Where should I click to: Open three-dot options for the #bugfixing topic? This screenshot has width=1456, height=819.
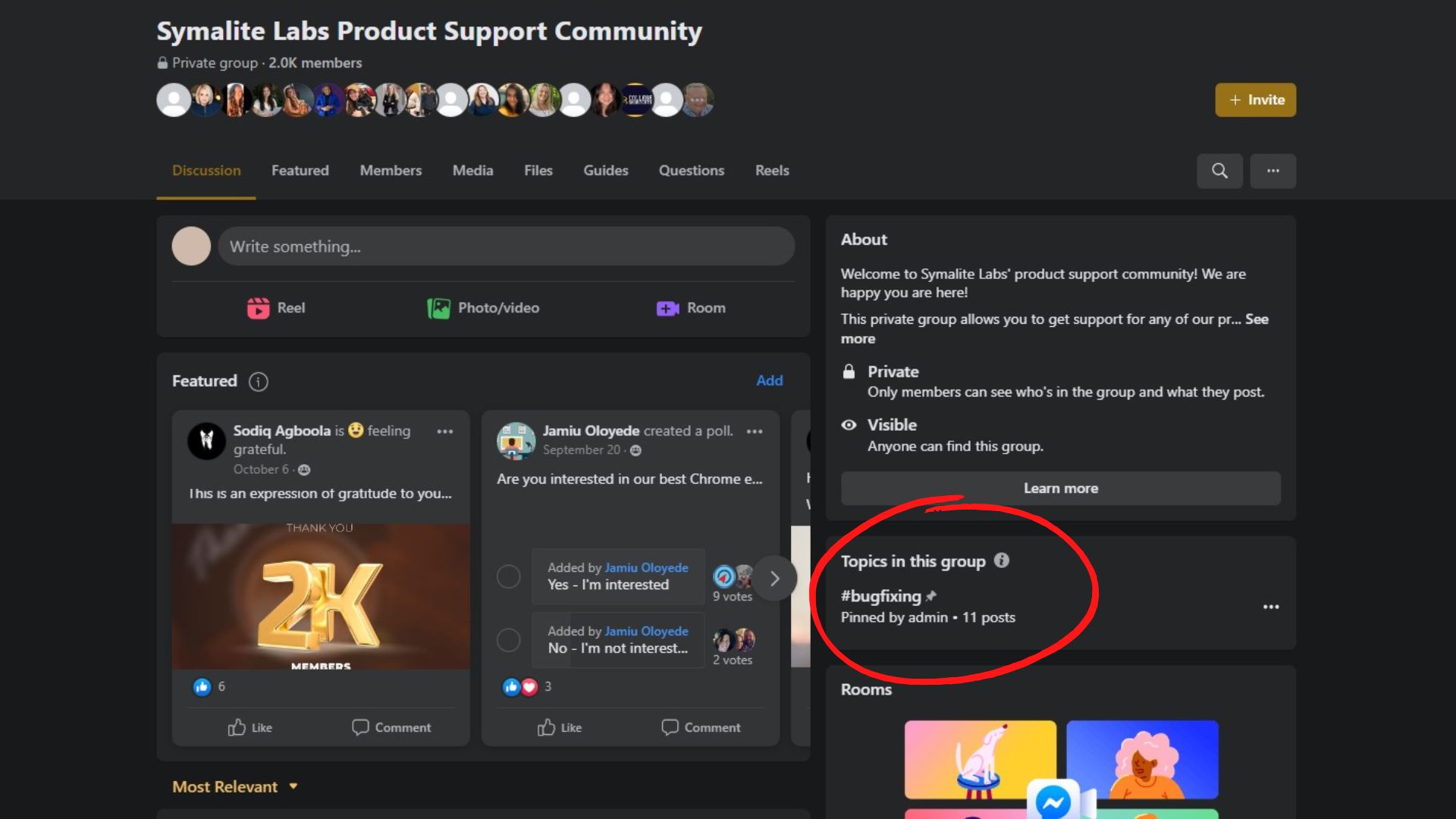point(1271,607)
